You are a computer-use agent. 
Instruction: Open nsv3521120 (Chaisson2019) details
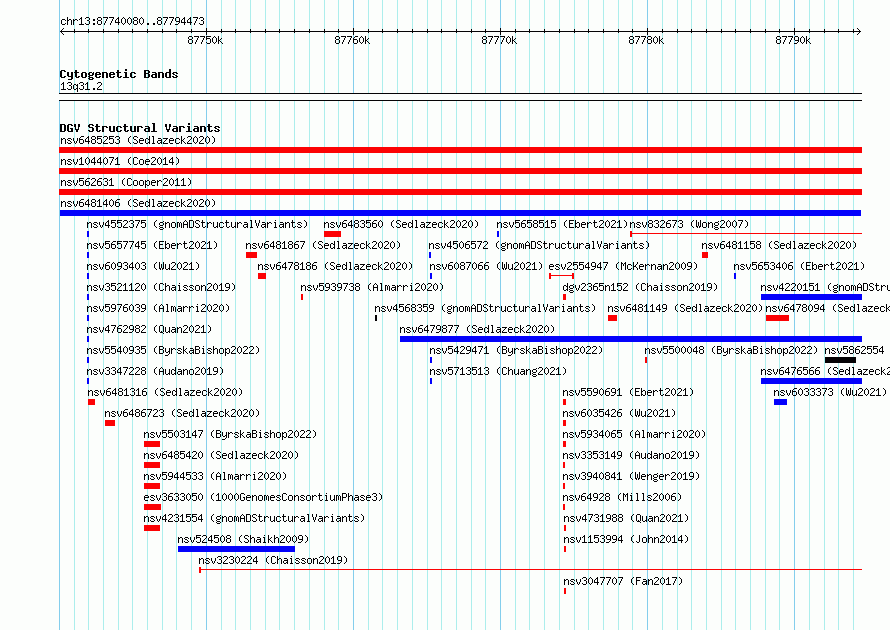tap(161, 287)
